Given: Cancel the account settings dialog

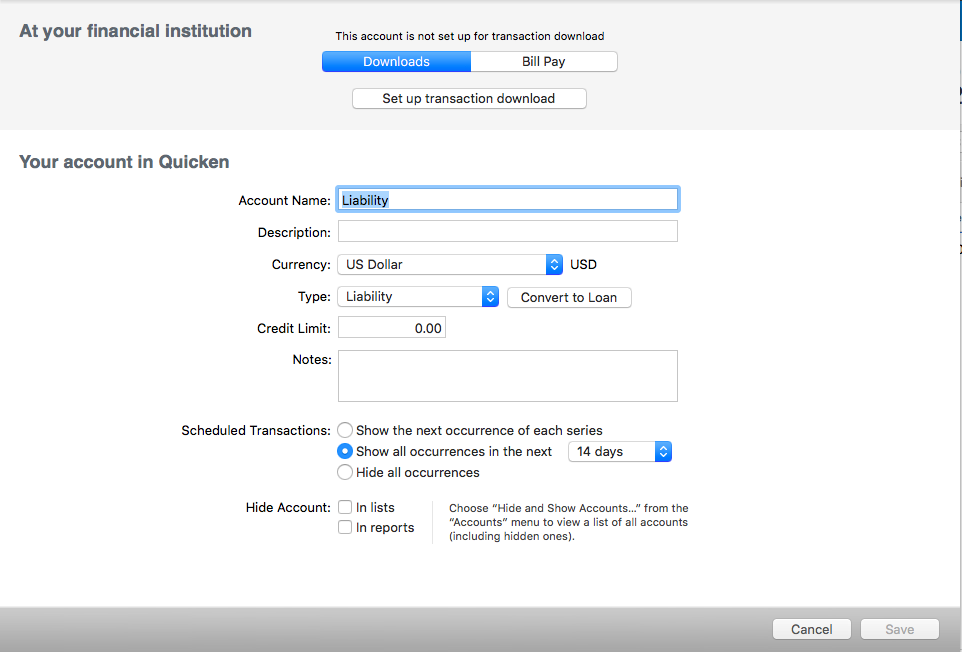Looking at the screenshot, I should (811, 630).
